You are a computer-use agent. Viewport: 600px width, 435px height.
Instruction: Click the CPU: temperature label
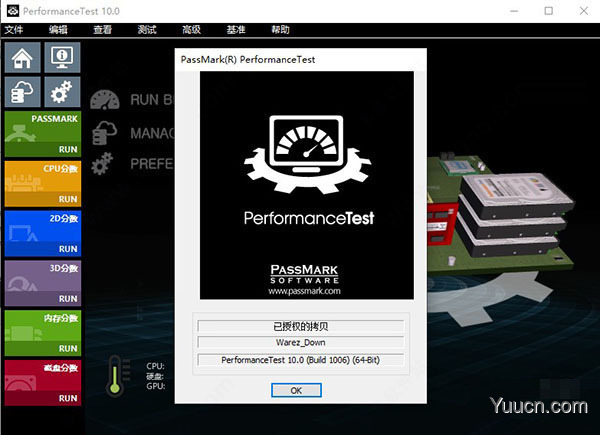tap(155, 366)
